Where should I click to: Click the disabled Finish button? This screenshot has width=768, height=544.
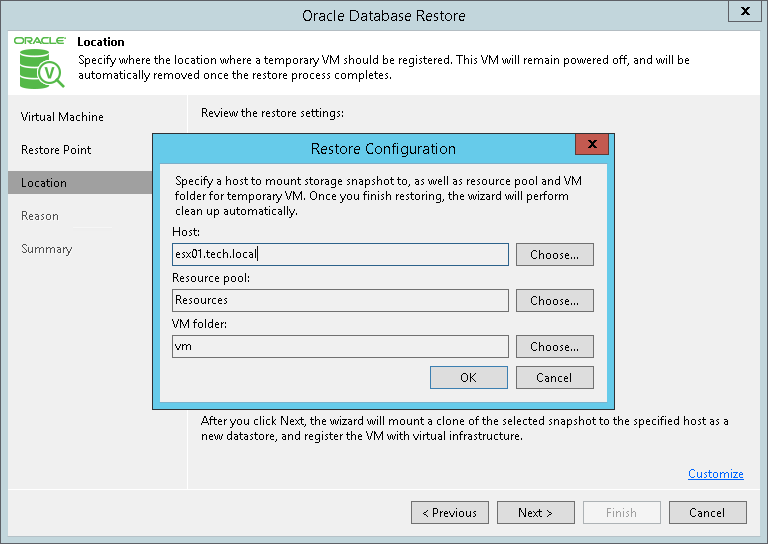pyautogui.click(x=622, y=513)
